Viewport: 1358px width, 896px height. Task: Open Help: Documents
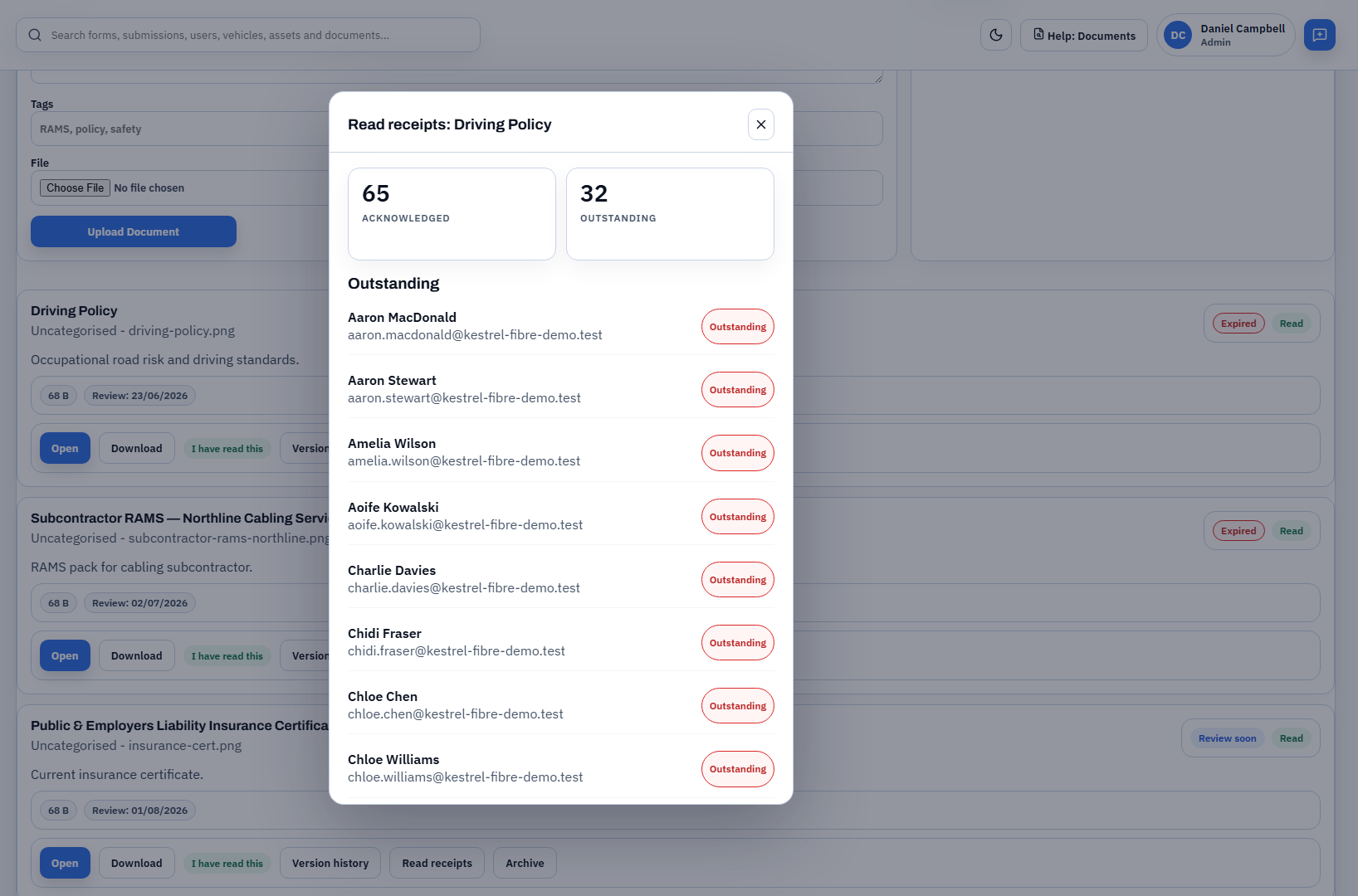click(1083, 35)
